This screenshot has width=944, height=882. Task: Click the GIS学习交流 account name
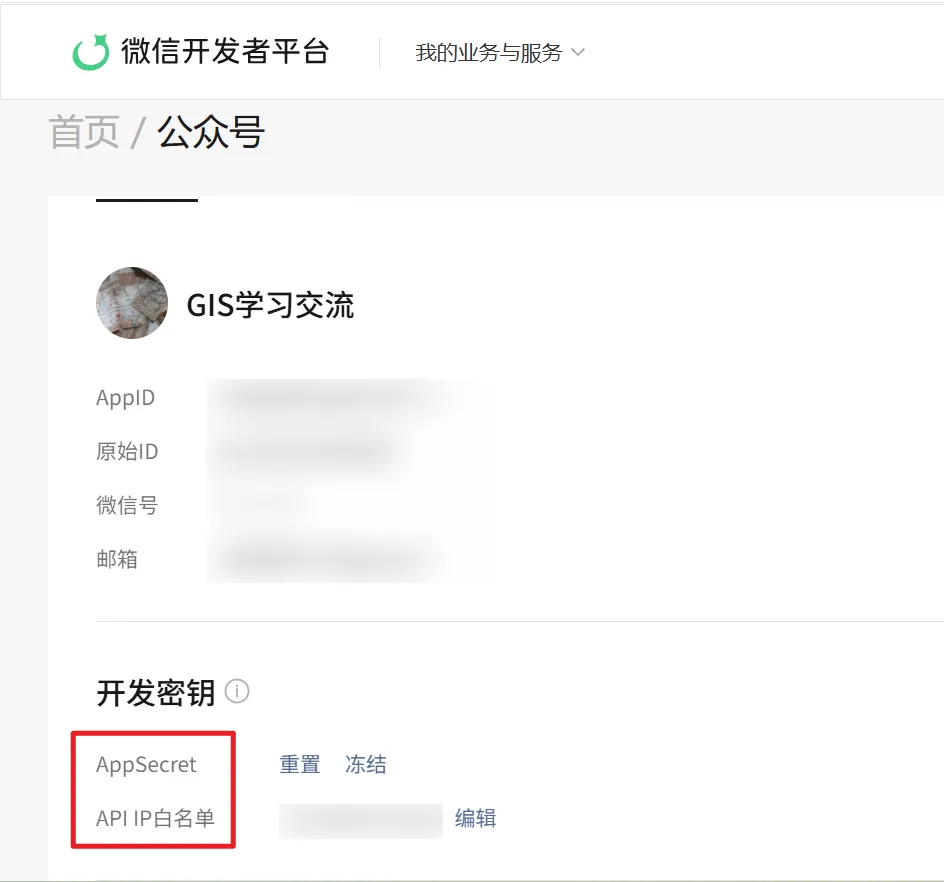click(270, 305)
